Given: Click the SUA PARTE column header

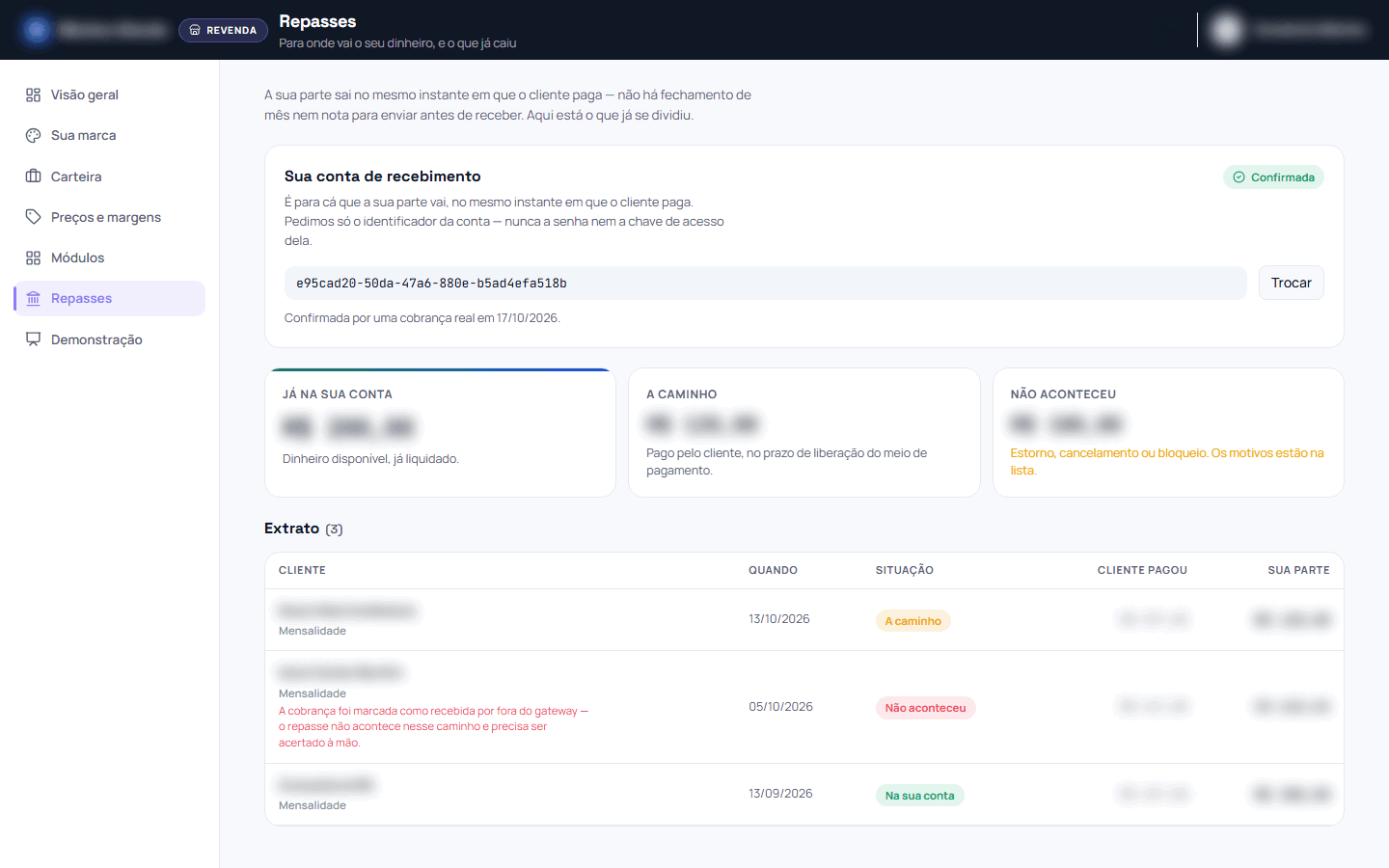Looking at the screenshot, I should tap(1298, 570).
